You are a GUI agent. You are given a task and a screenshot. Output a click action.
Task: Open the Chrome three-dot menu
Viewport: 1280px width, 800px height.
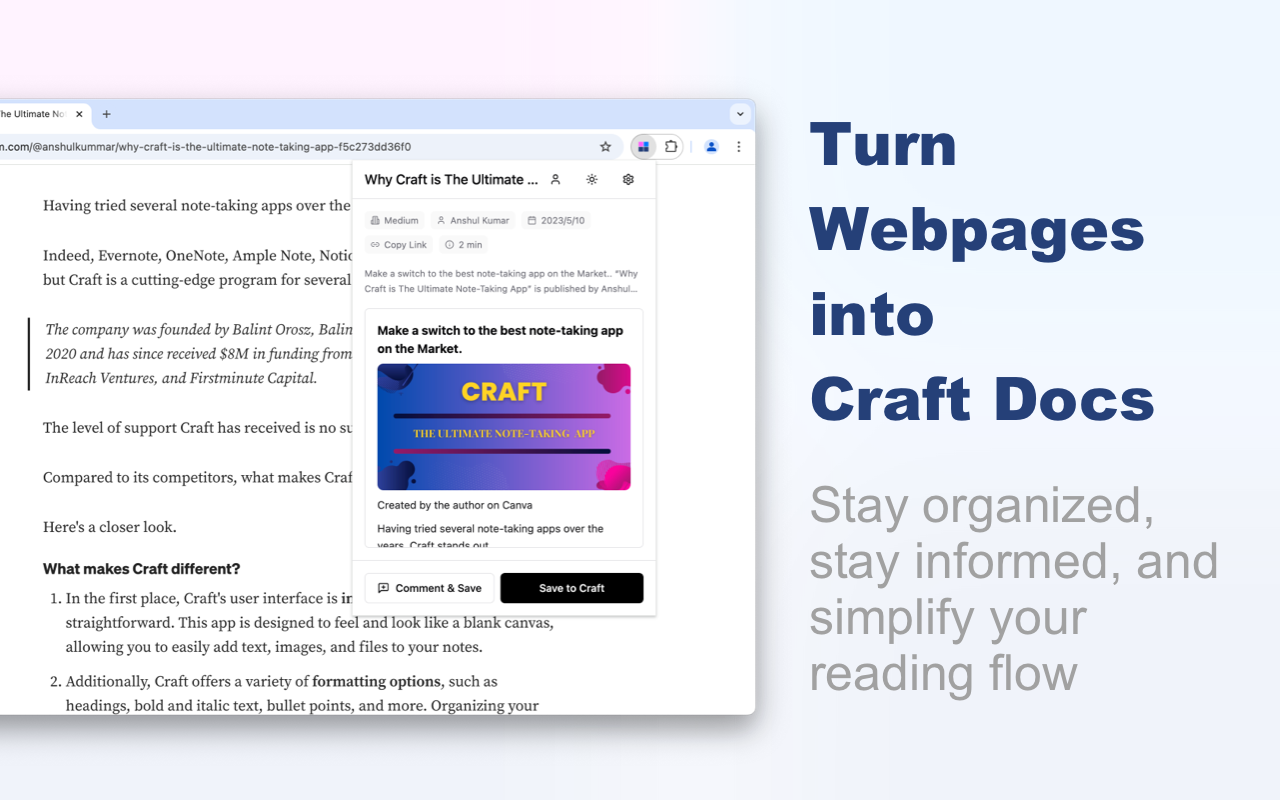739,146
